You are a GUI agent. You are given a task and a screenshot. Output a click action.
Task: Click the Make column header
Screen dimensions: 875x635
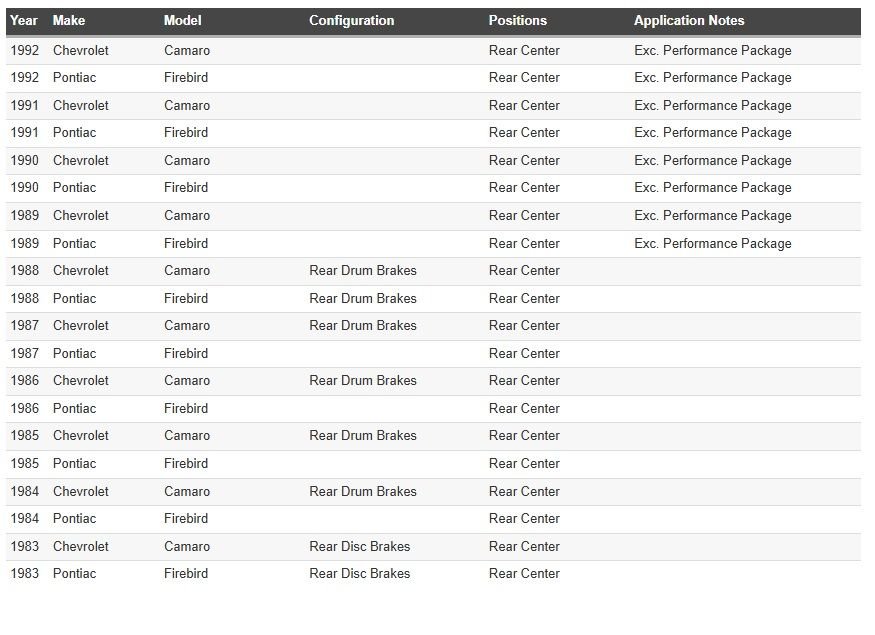coord(69,21)
